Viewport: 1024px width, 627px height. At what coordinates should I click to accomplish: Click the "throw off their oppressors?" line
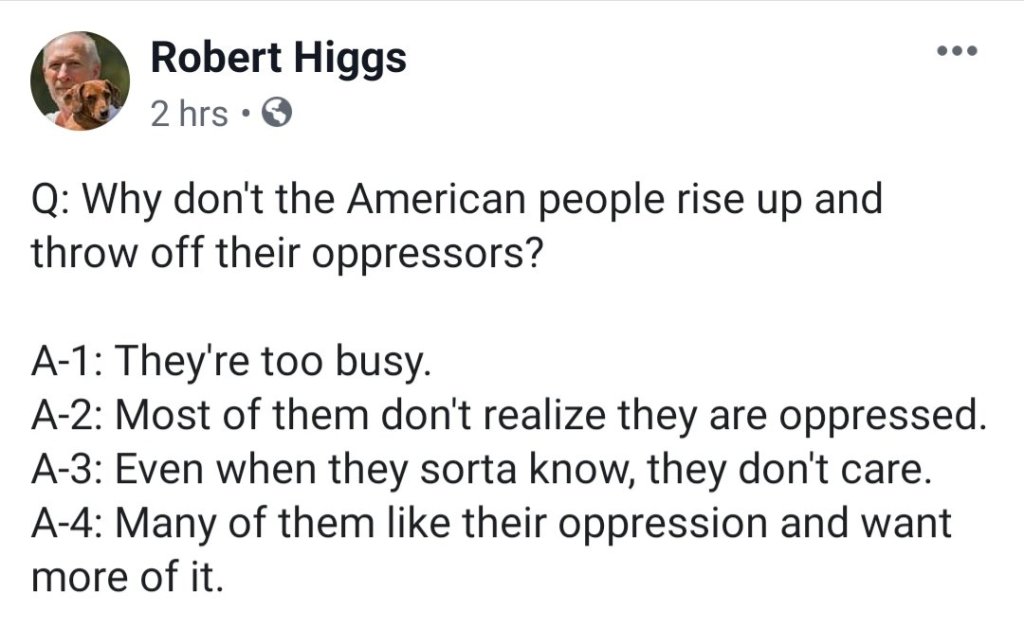click(288, 252)
